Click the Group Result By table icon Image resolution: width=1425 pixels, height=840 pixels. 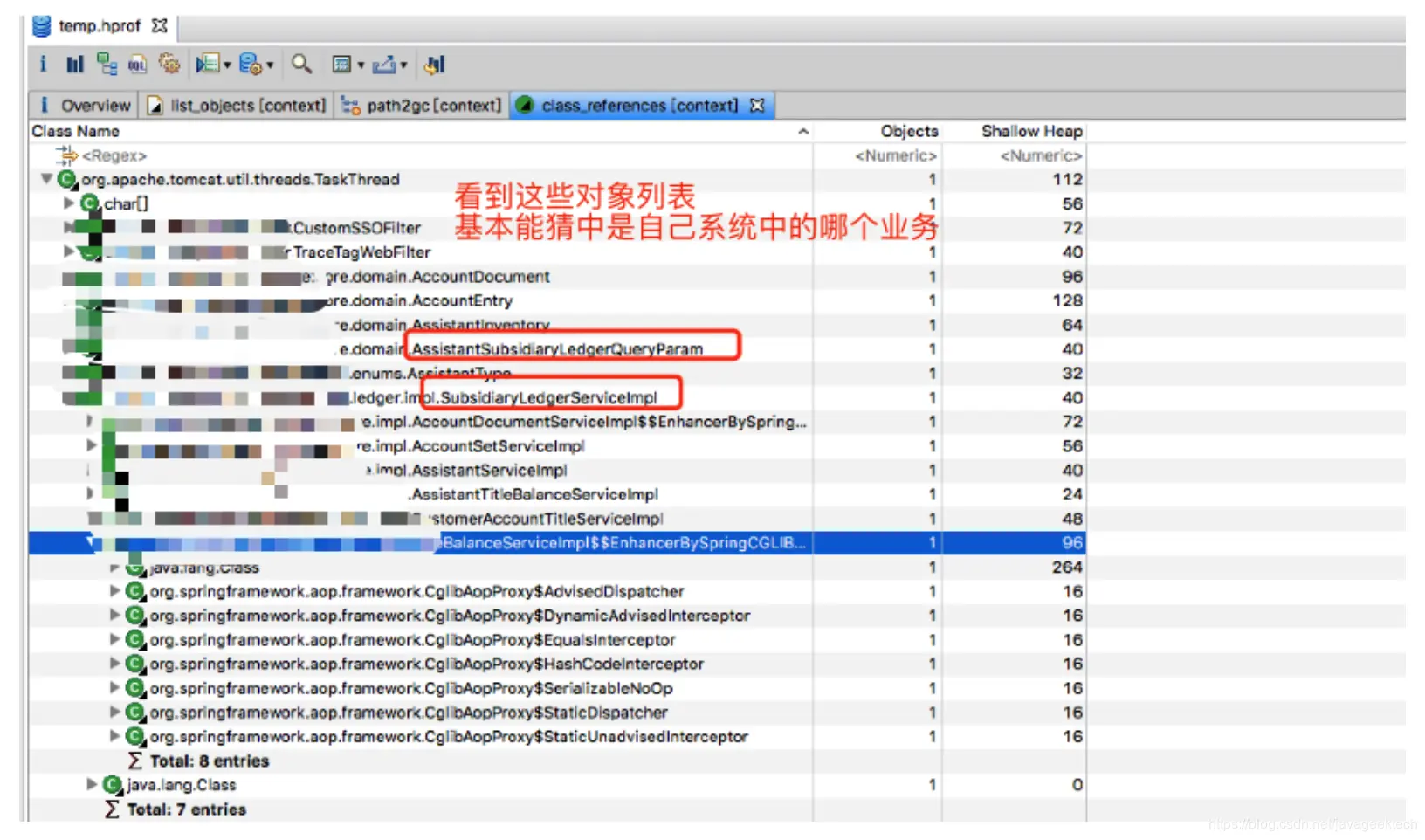(x=341, y=64)
